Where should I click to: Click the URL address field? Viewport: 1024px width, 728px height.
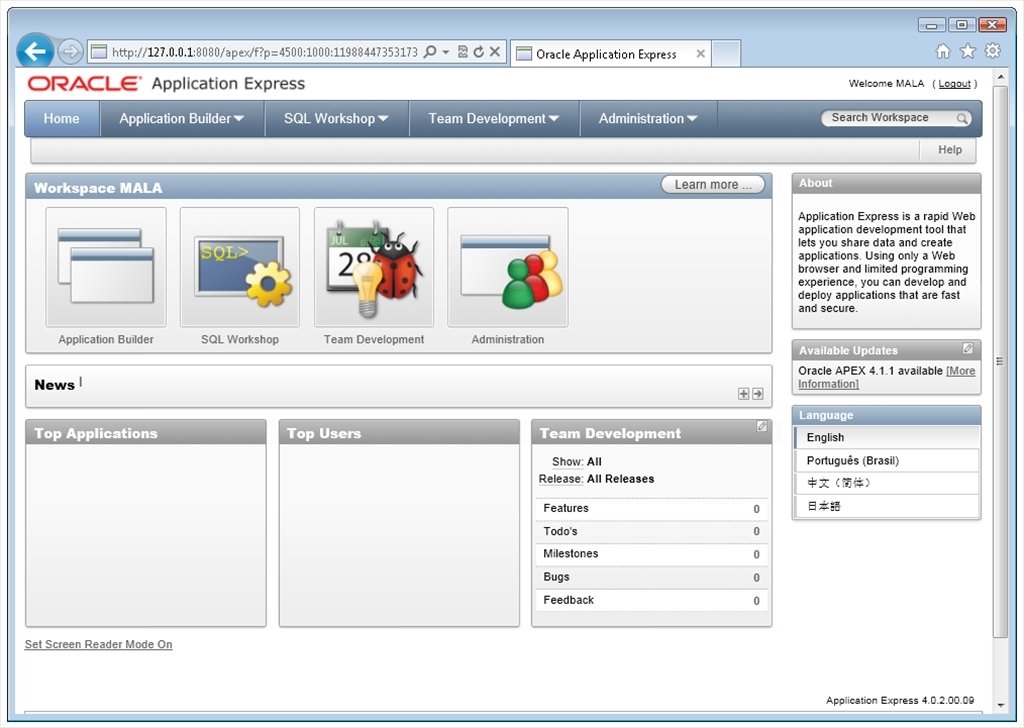[264, 52]
